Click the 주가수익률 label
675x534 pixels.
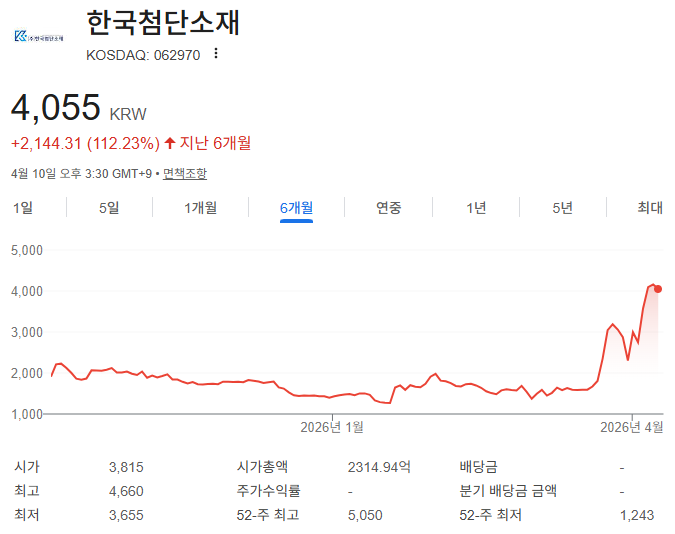tap(268, 491)
